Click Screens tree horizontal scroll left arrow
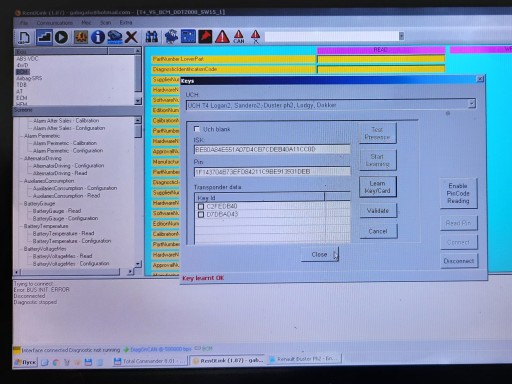512x384 pixels. coord(17,272)
